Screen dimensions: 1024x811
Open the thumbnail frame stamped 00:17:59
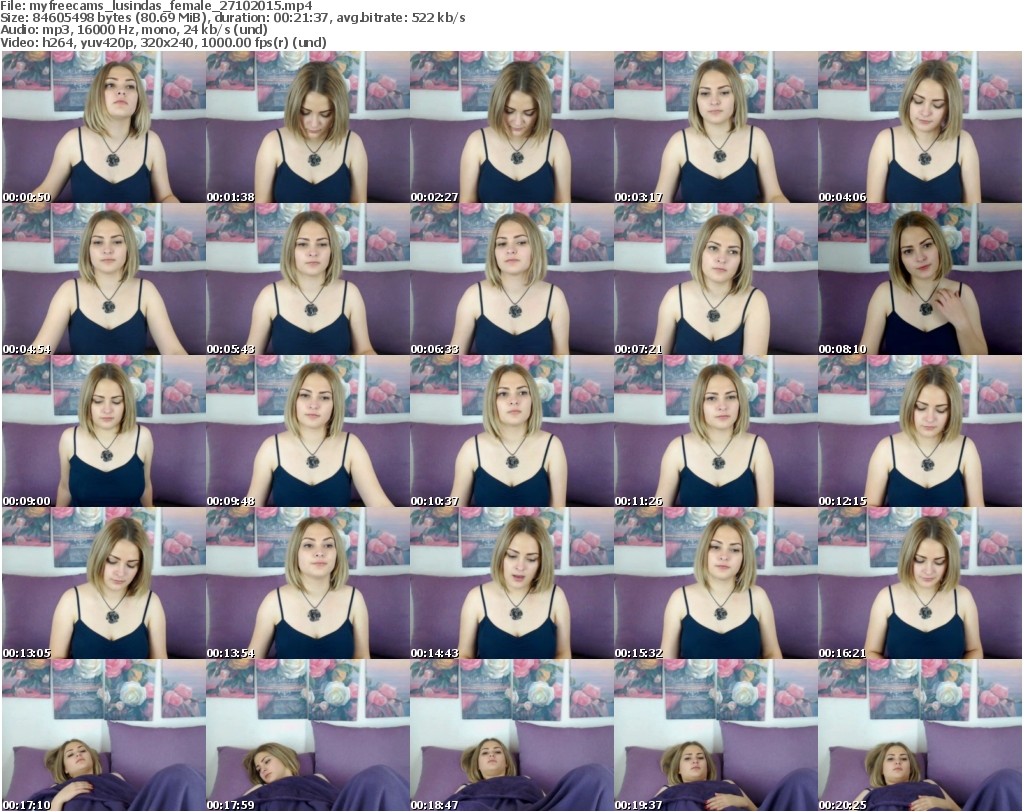(308, 735)
